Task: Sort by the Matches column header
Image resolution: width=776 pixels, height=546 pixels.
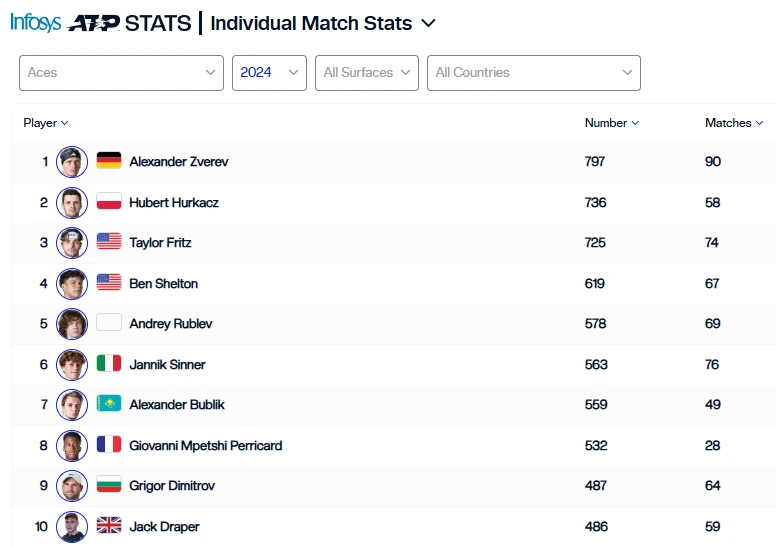Action: coord(733,123)
